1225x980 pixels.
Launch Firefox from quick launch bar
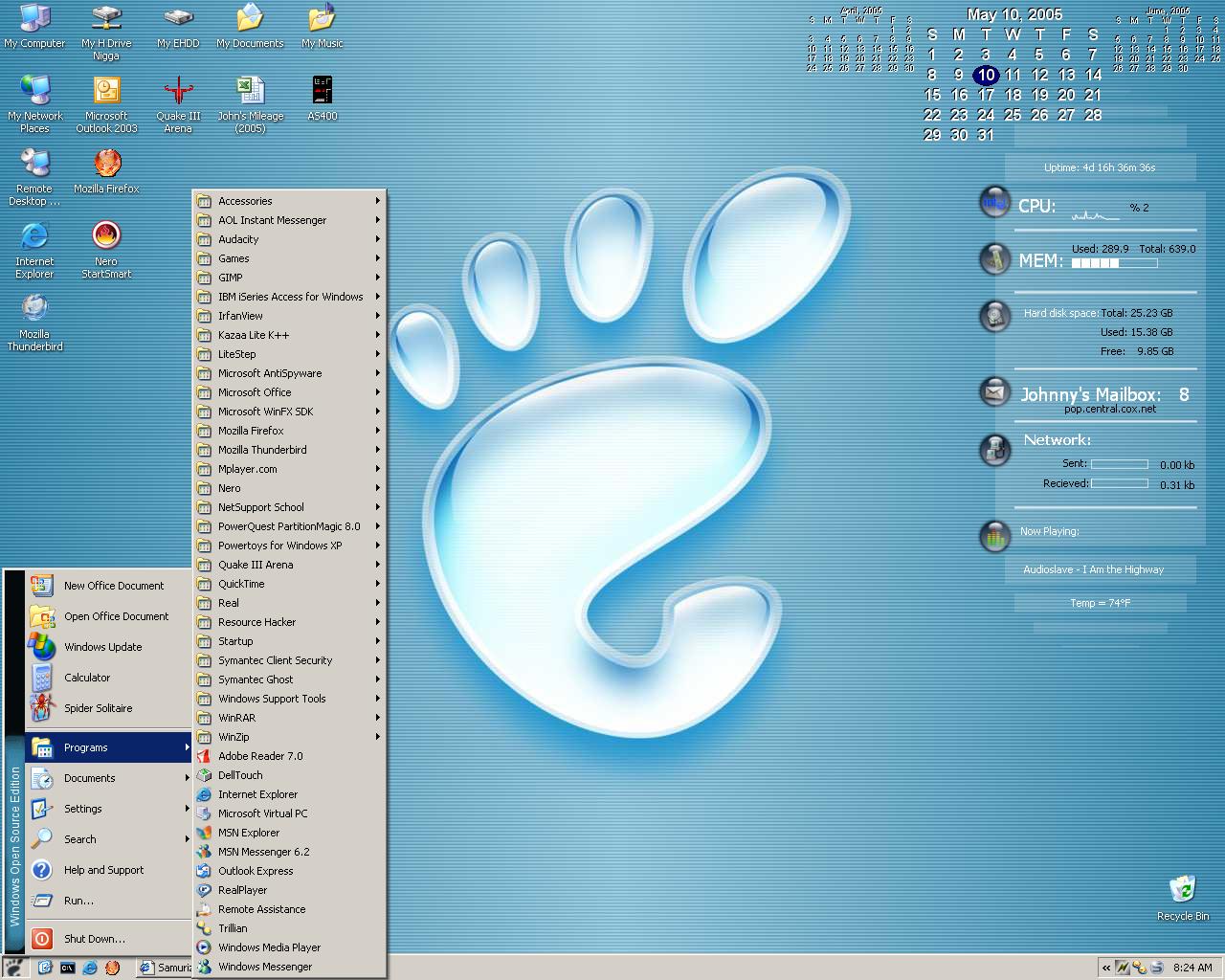tap(112, 968)
